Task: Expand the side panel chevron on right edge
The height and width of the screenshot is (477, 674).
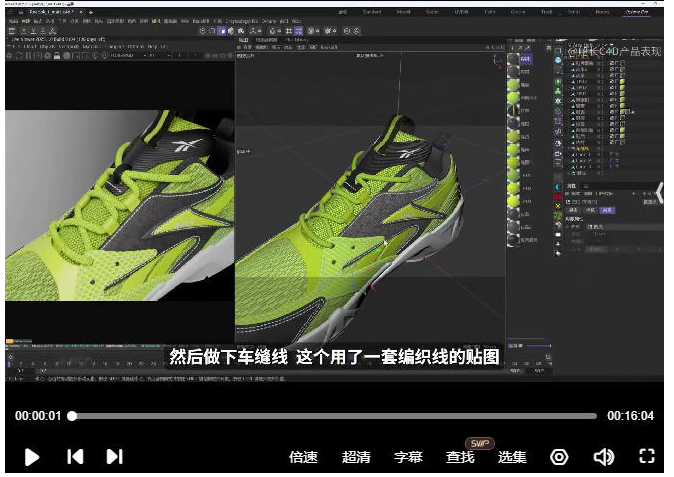Action: point(660,192)
